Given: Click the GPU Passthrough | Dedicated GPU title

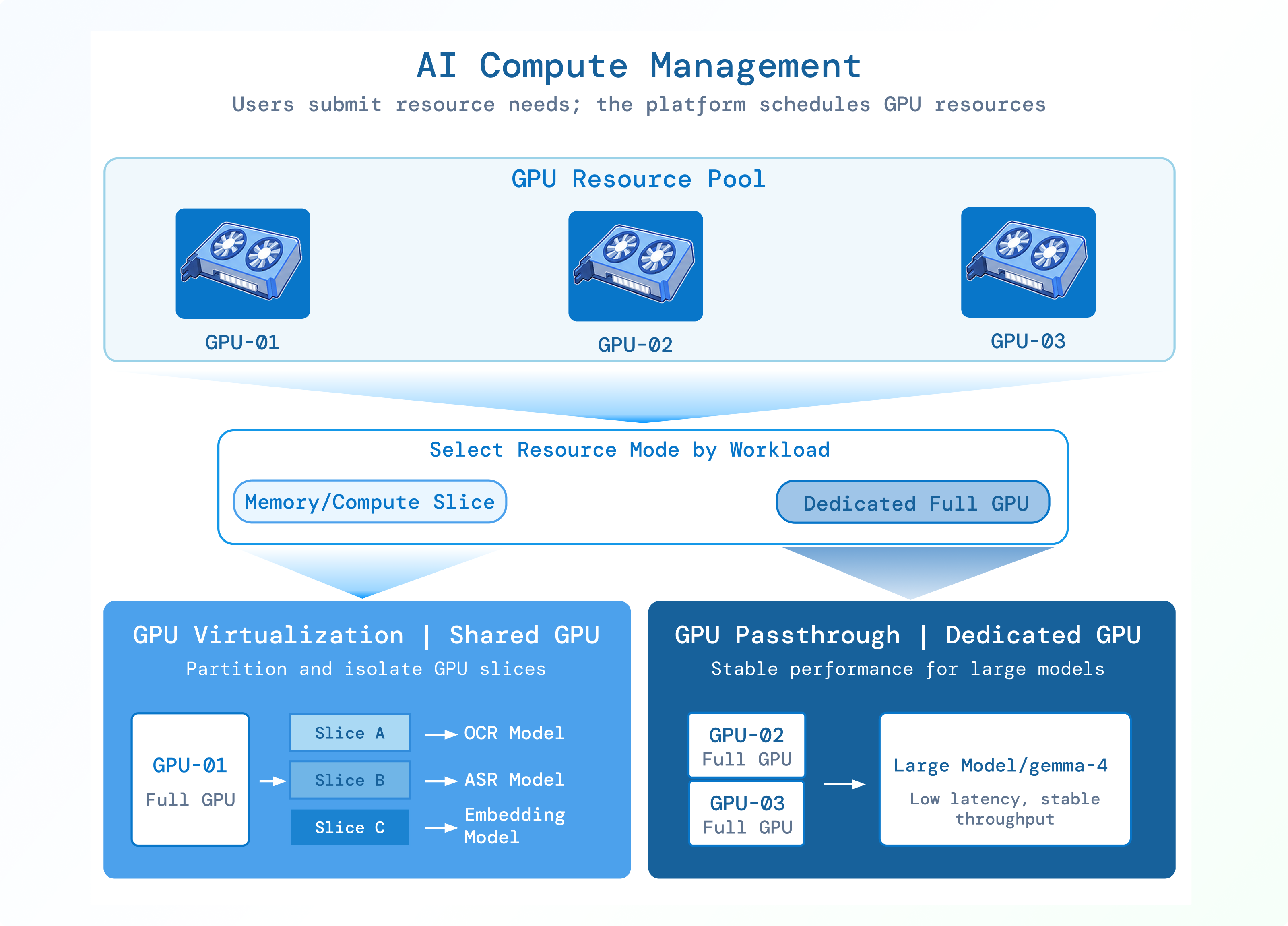Looking at the screenshot, I should (x=908, y=635).
